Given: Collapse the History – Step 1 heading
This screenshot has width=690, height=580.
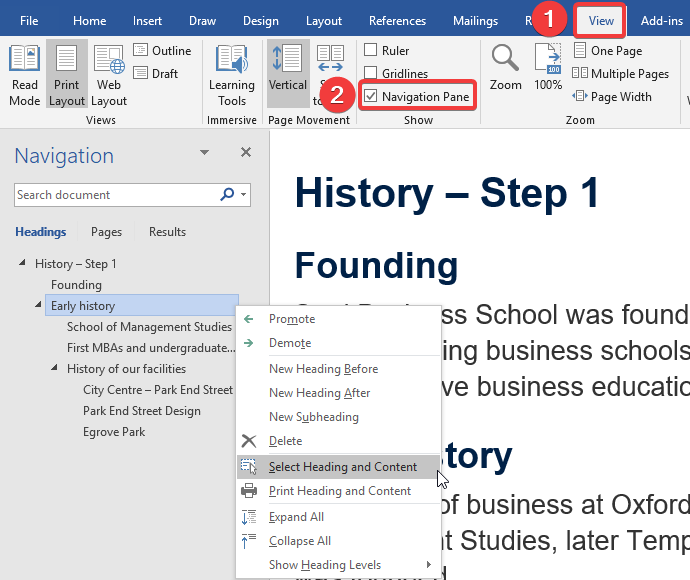Looking at the screenshot, I should 22,263.
